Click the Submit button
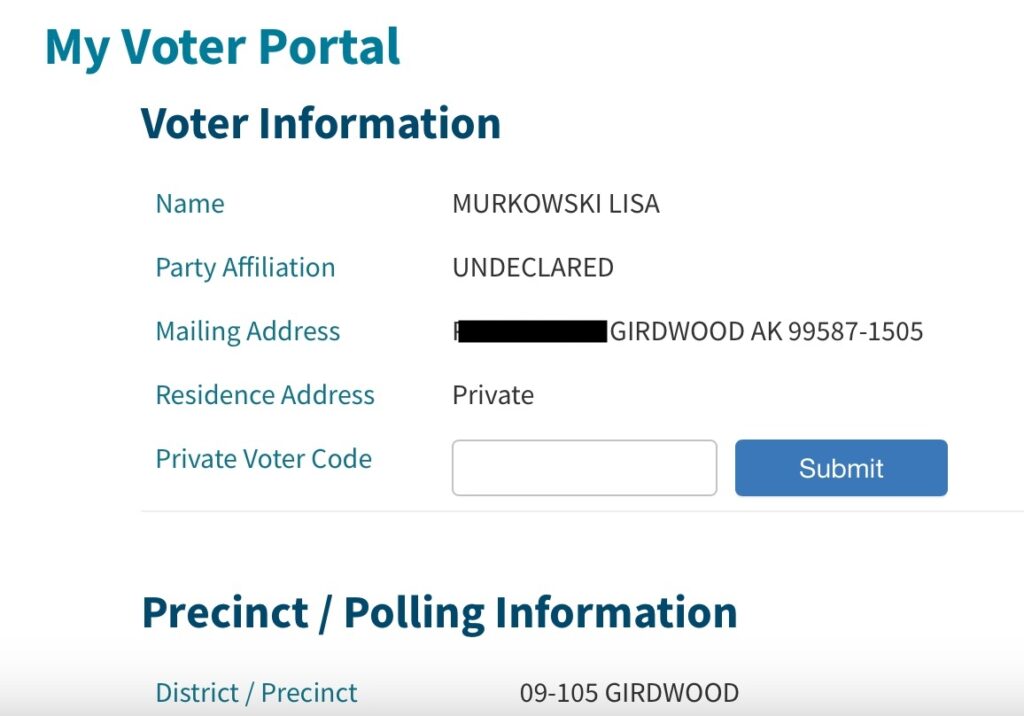Viewport: 1024px width, 716px height. tap(841, 468)
